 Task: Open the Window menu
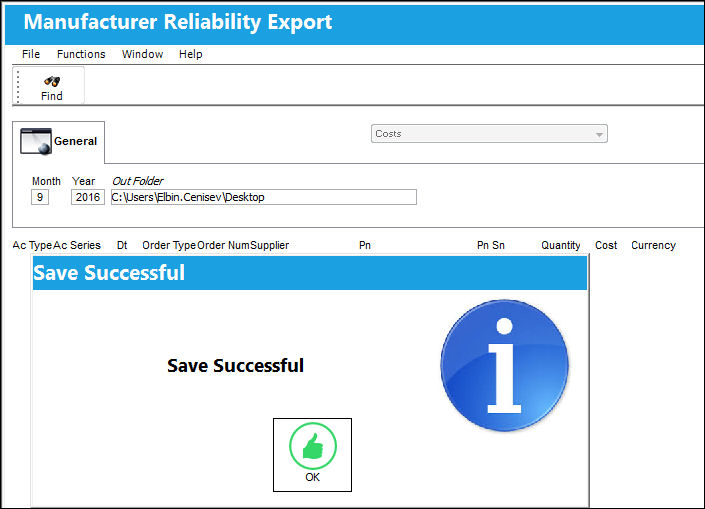[x=143, y=54]
